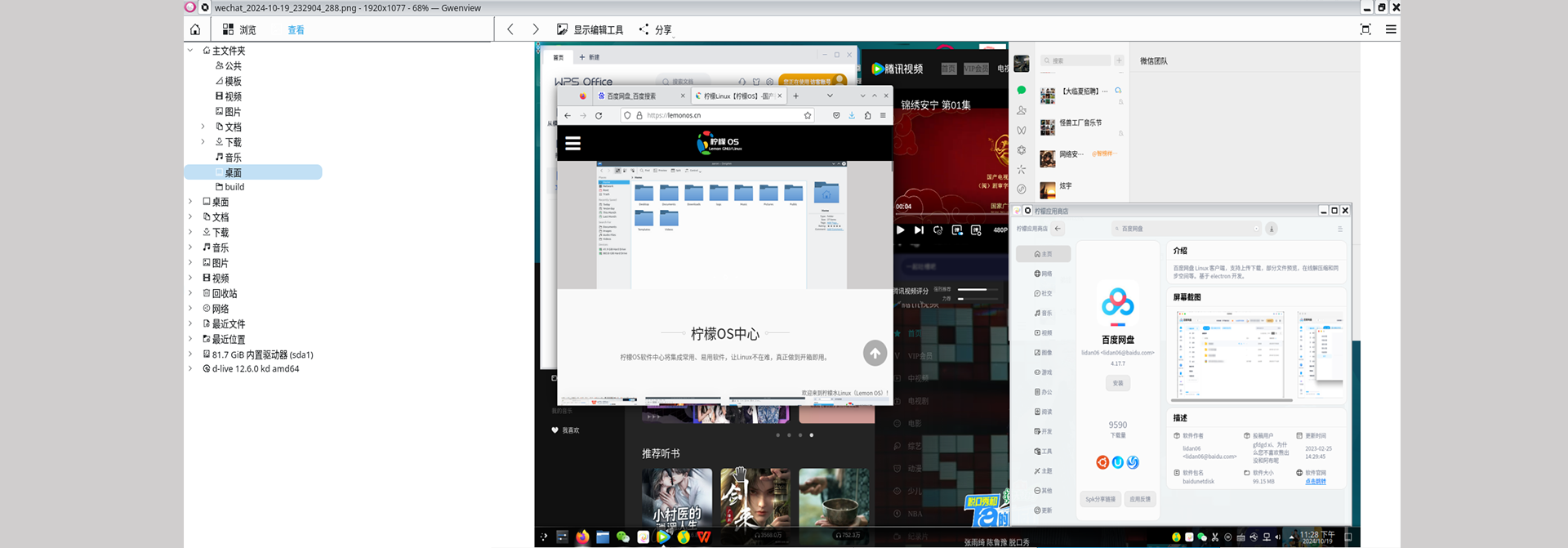1568x548 pixels.
Task: Expand the top-level 图片 node
Action: 190,263
